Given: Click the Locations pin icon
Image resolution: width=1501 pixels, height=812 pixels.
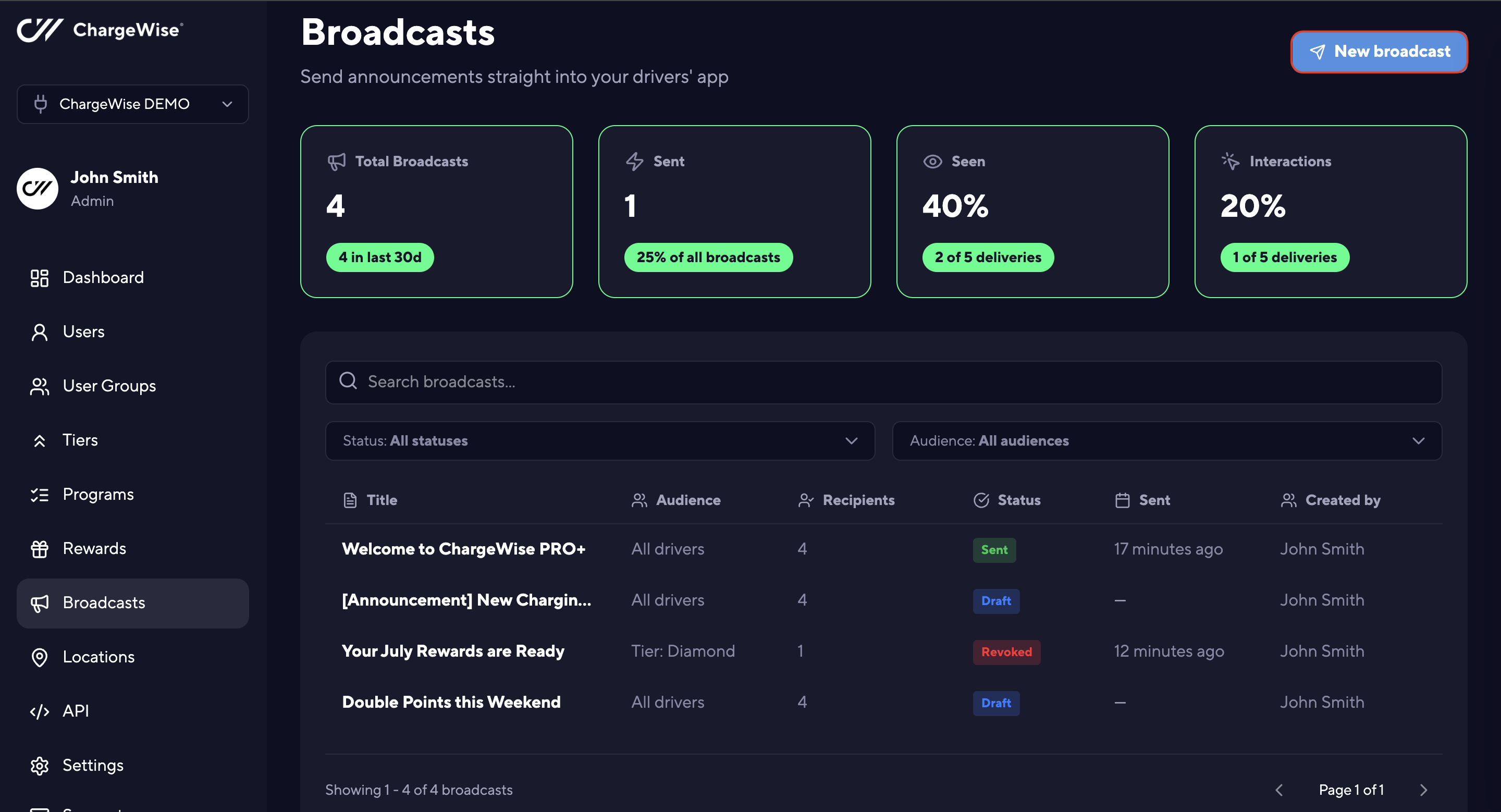Looking at the screenshot, I should [39, 657].
